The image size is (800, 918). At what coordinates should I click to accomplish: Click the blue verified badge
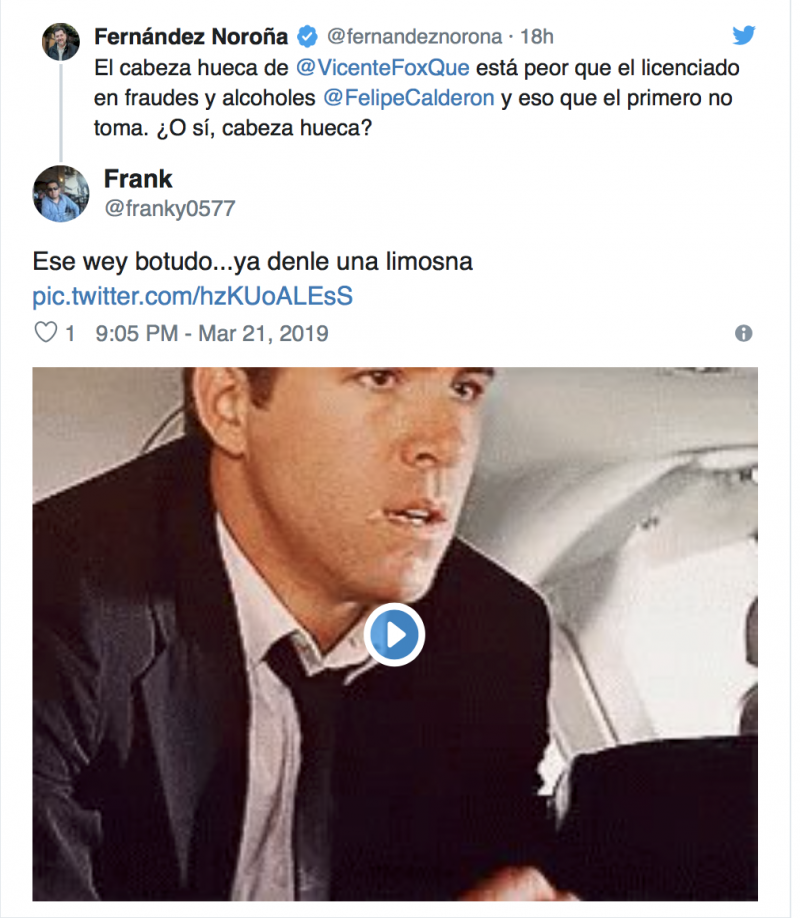tap(308, 37)
